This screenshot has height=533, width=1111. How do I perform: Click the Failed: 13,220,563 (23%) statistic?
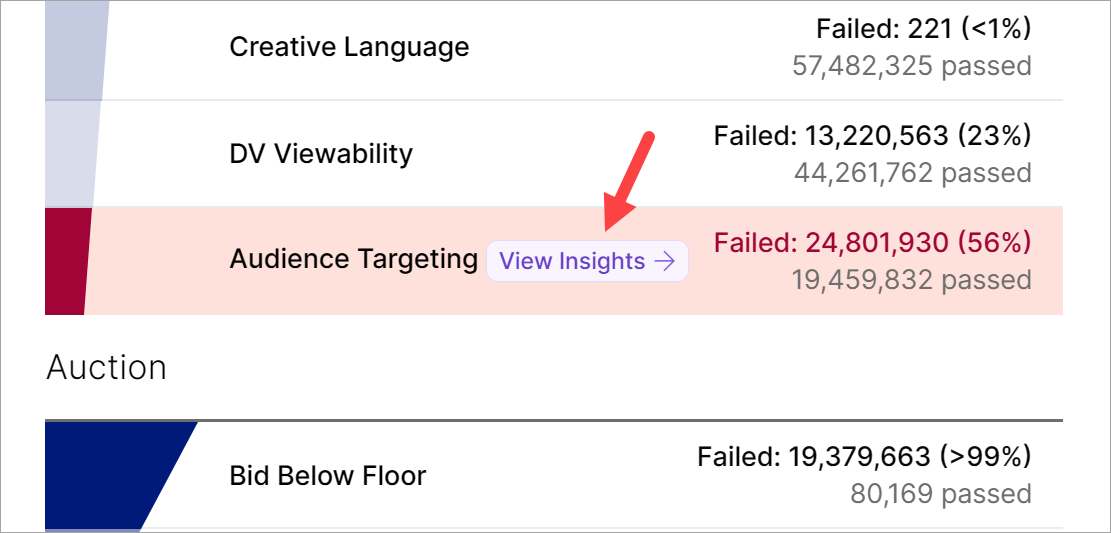coord(872,135)
